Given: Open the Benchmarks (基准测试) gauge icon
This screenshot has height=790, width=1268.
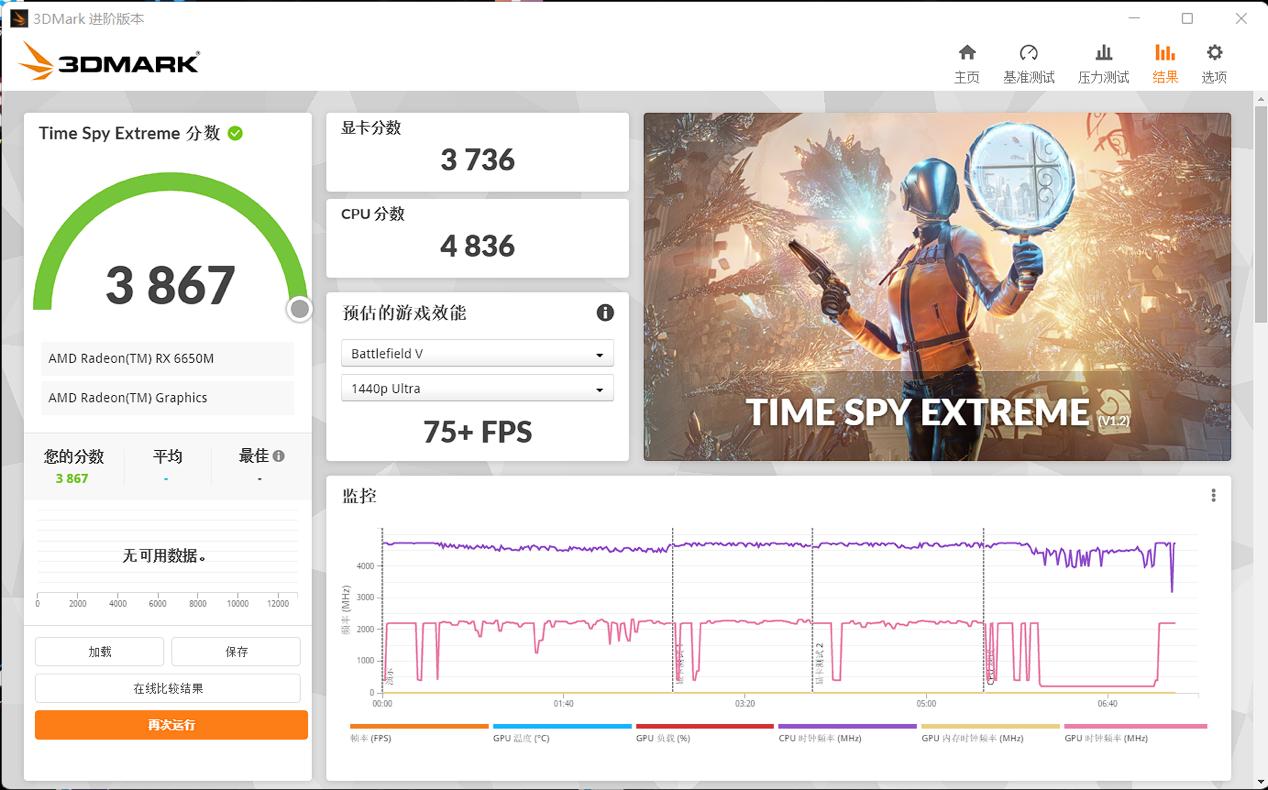Looking at the screenshot, I should [x=1028, y=53].
